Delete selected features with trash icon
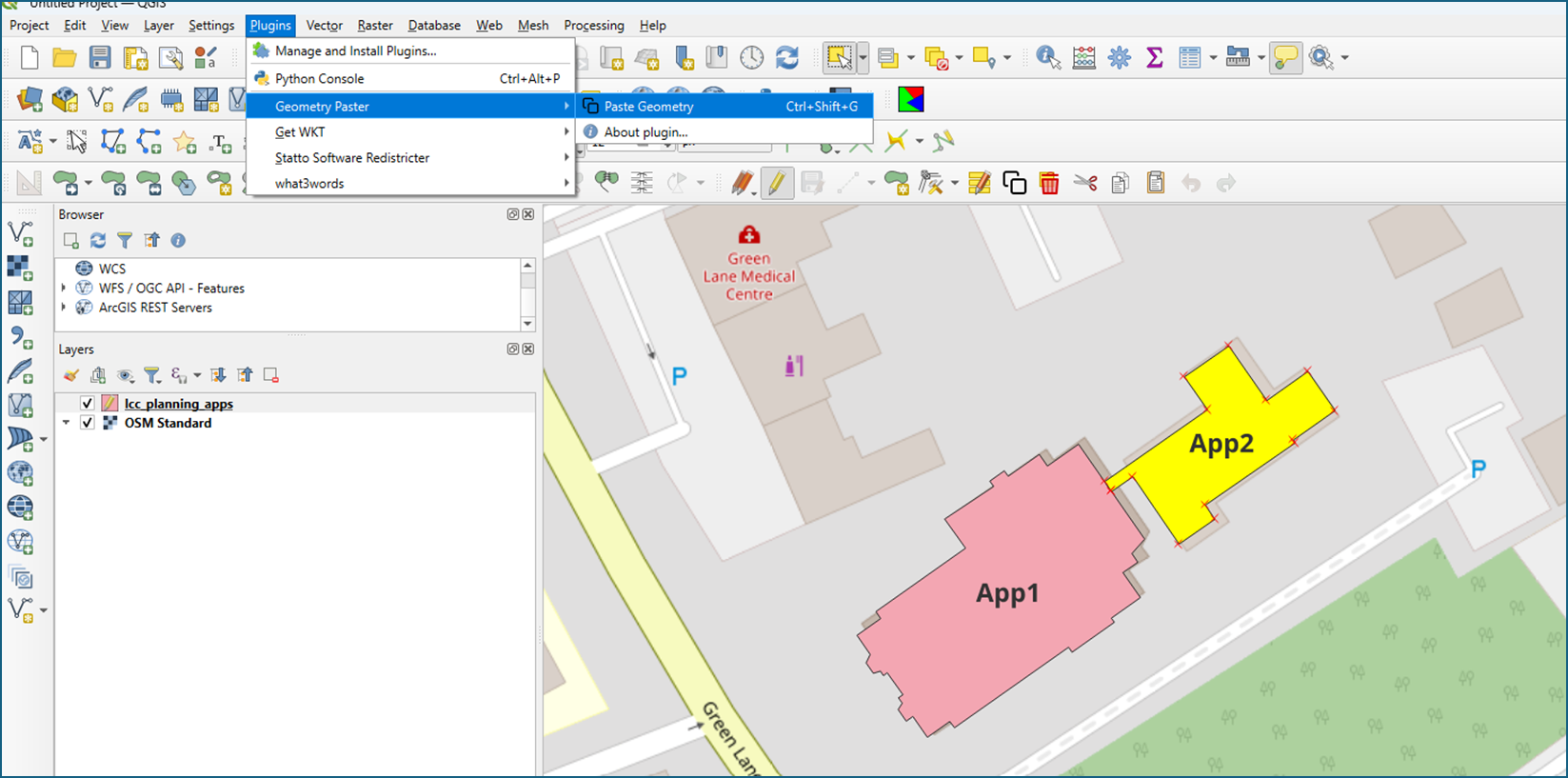Image resolution: width=1568 pixels, height=778 pixels. (1049, 183)
